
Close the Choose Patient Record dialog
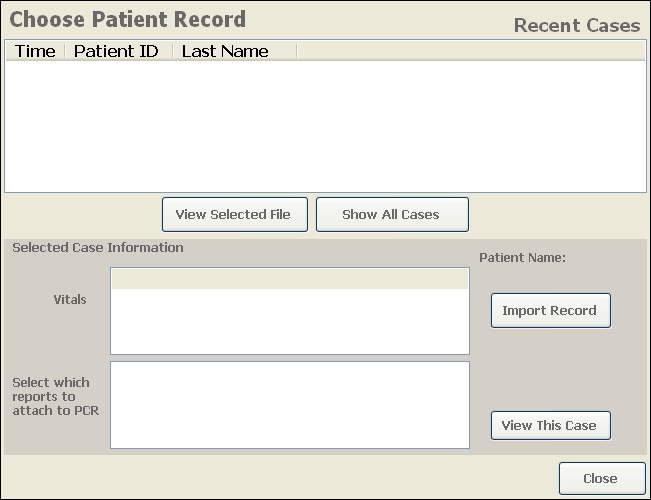tap(602, 478)
